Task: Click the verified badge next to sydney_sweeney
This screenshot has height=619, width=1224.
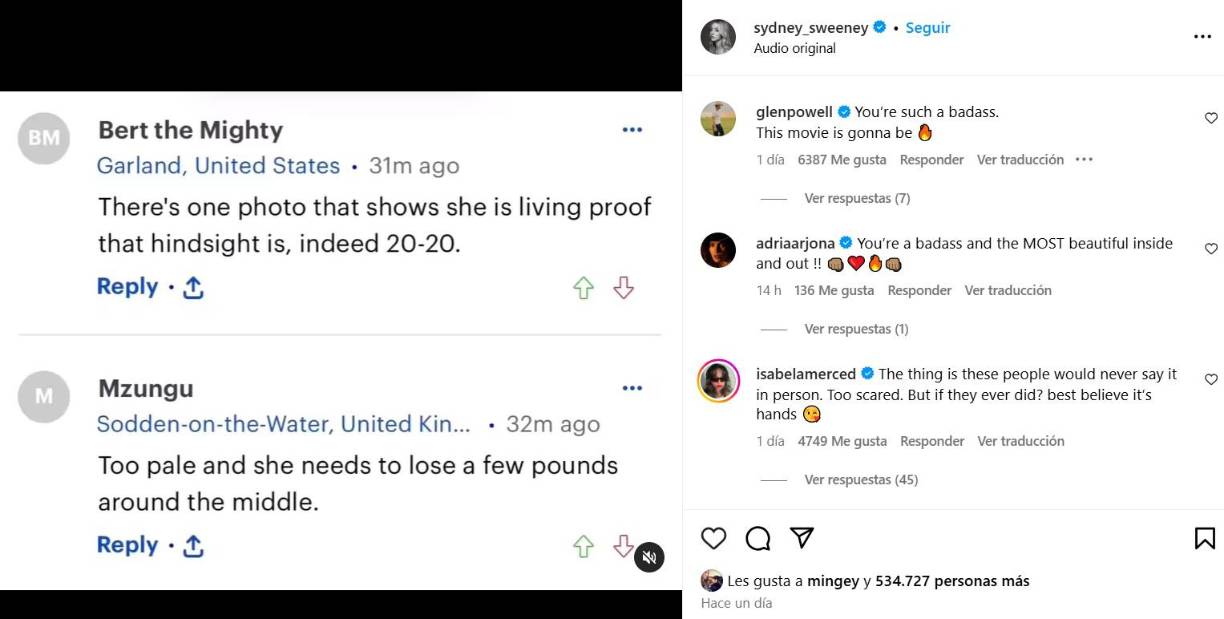Action: point(878,28)
